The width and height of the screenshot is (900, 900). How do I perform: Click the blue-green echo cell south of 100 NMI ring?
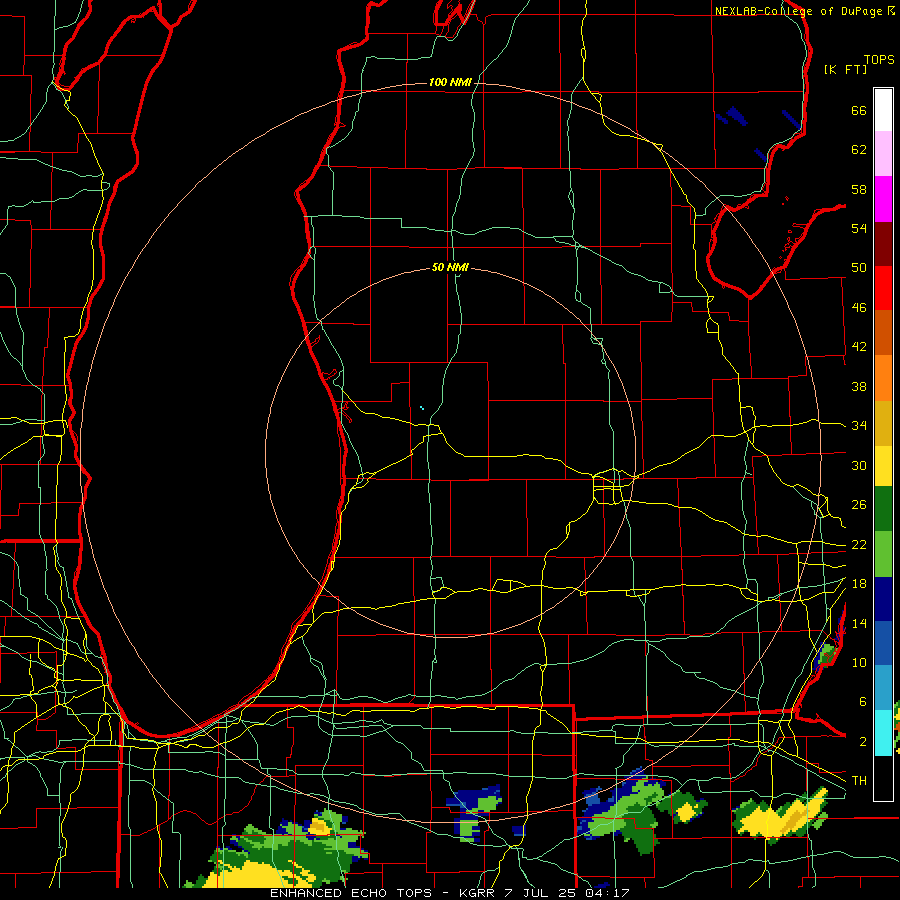474,812
